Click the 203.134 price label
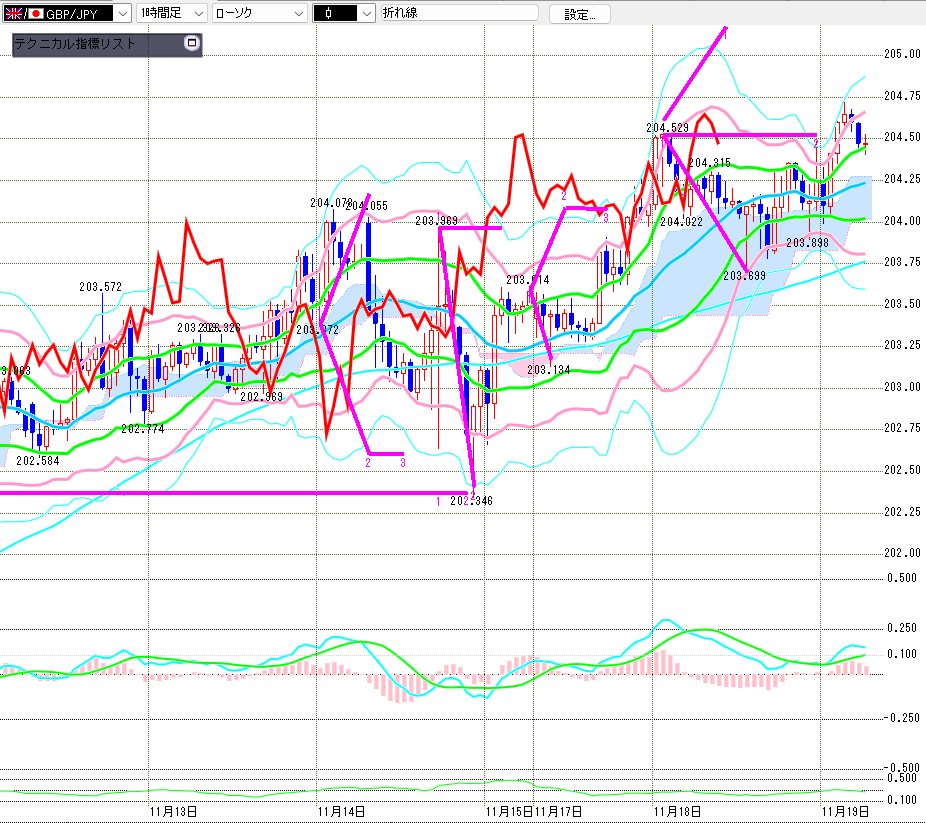926x823 pixels. tap(548, 370)
